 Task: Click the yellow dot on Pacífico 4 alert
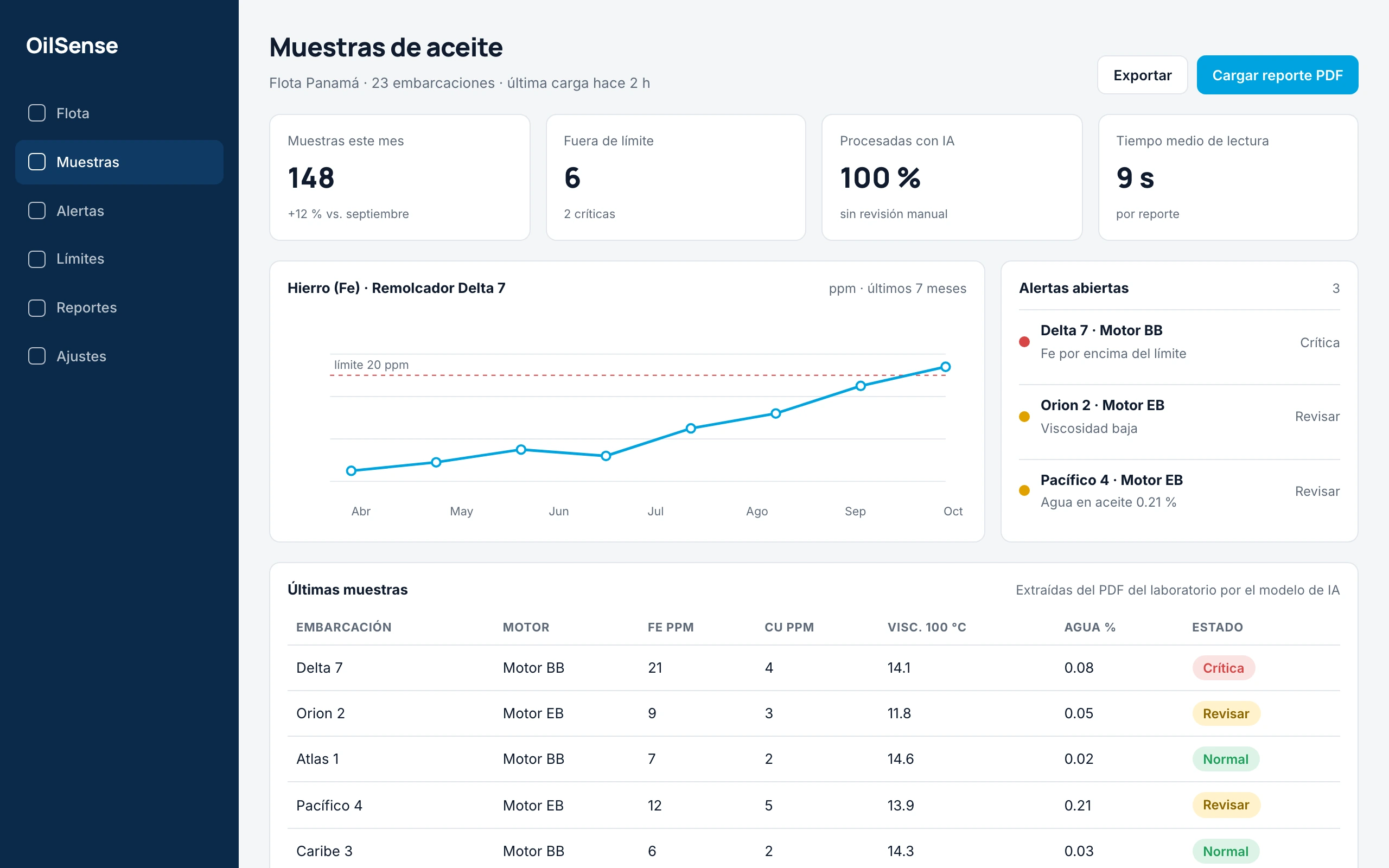tap(1024, 490)
